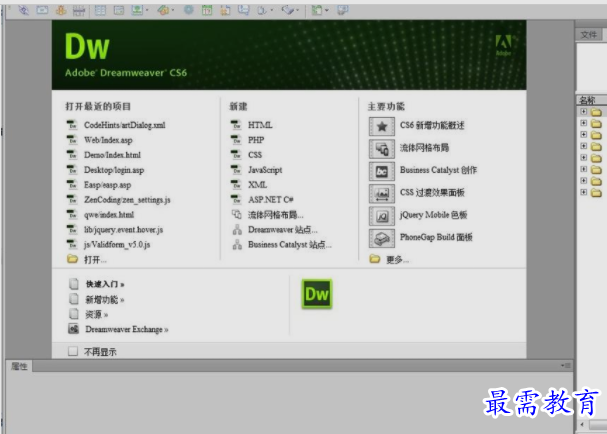Click the 流体网格布局 feature icon
Screen dimensions: 607x434
coord(382,149)
